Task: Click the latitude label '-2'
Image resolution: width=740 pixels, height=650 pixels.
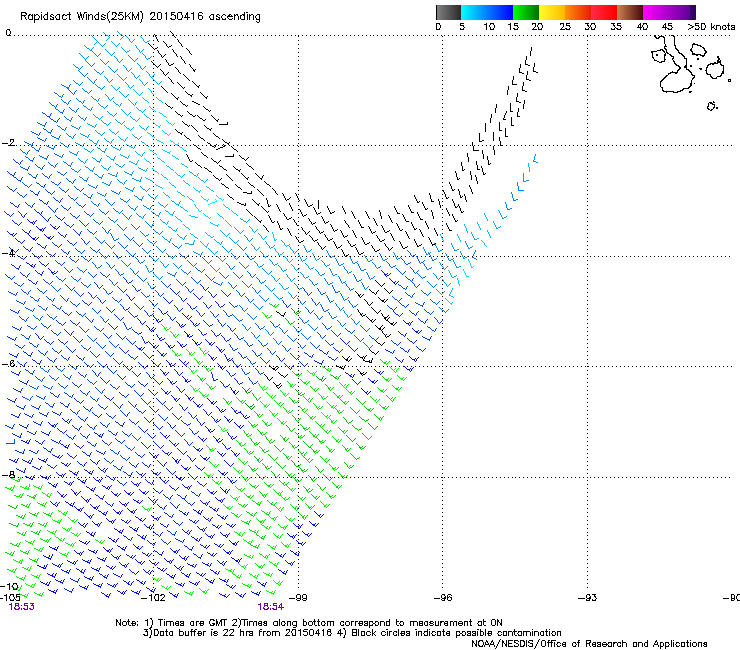Action: pos(9,143)
